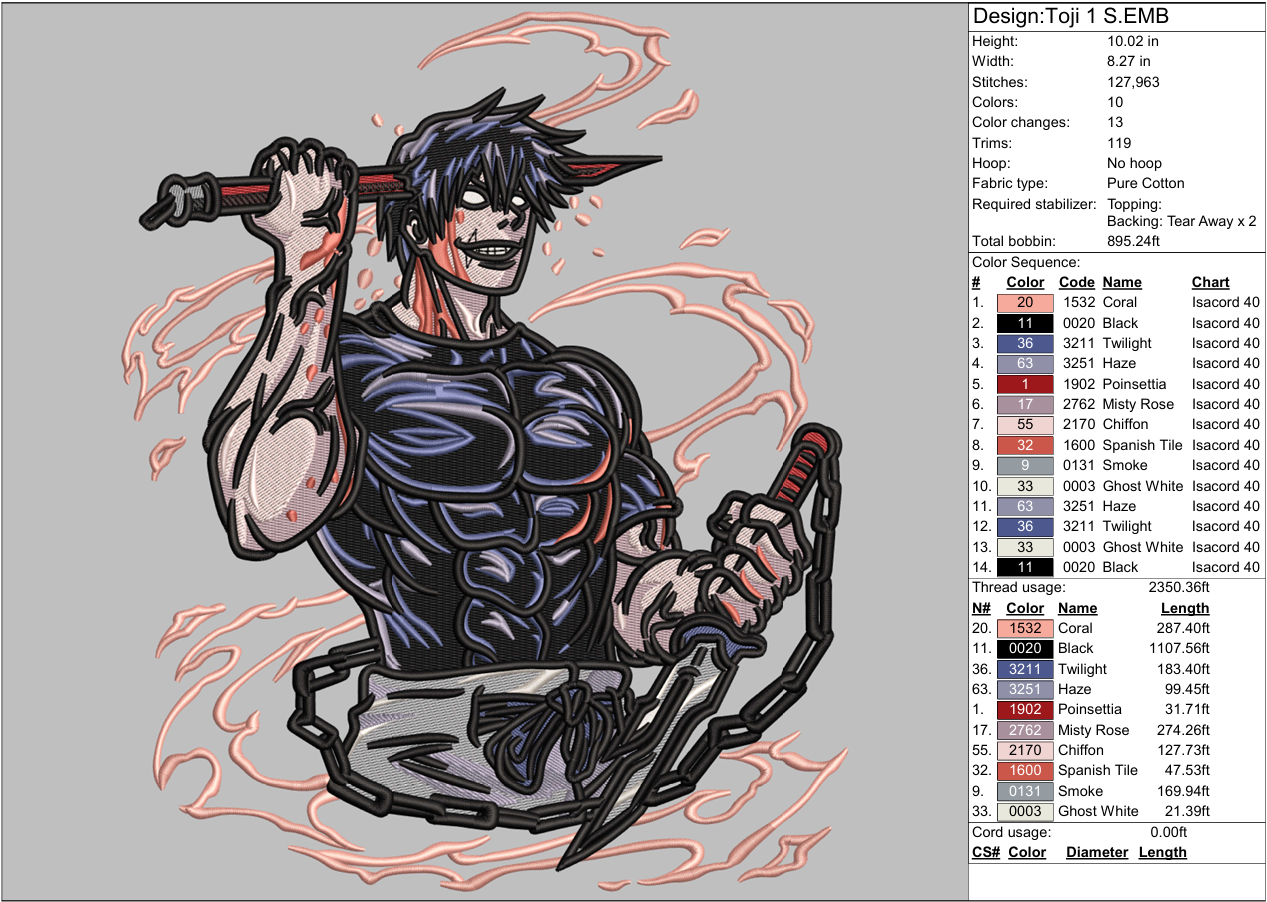This screenshot has height=902, width=1267.
Task: Click the 1532 Coral swatch under Thread usage
Action: pos(1025,628)
